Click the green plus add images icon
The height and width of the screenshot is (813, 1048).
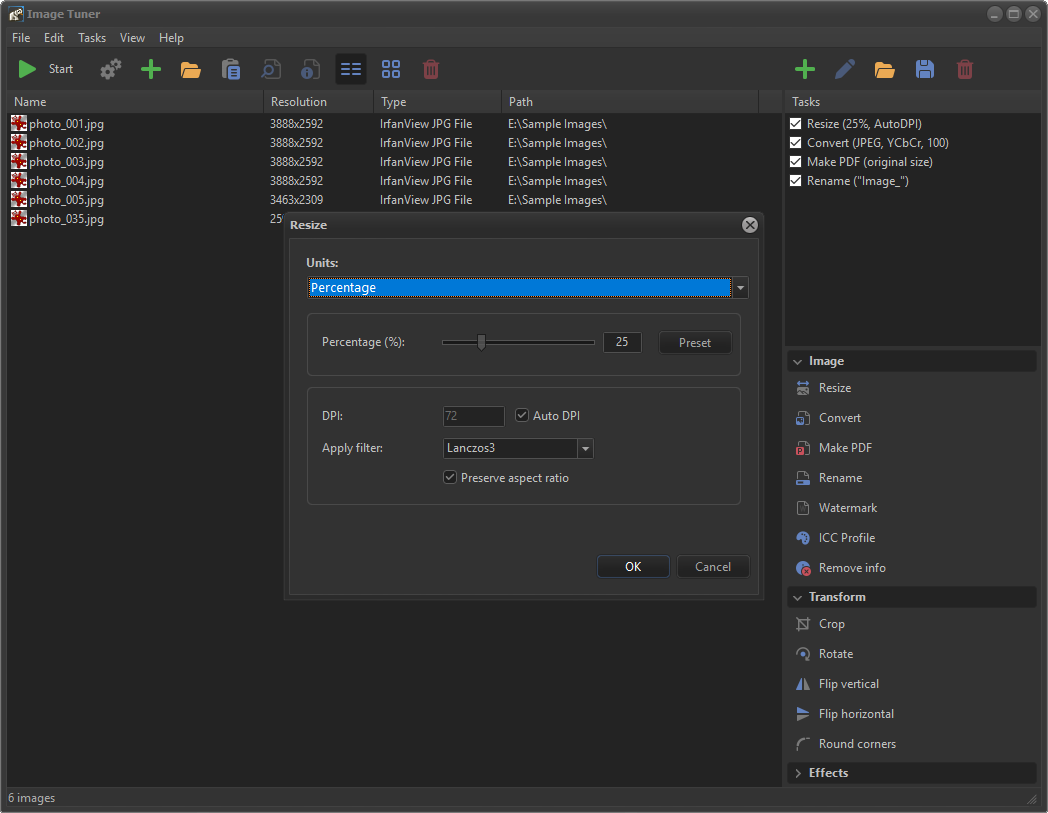(x=151, y=69)
